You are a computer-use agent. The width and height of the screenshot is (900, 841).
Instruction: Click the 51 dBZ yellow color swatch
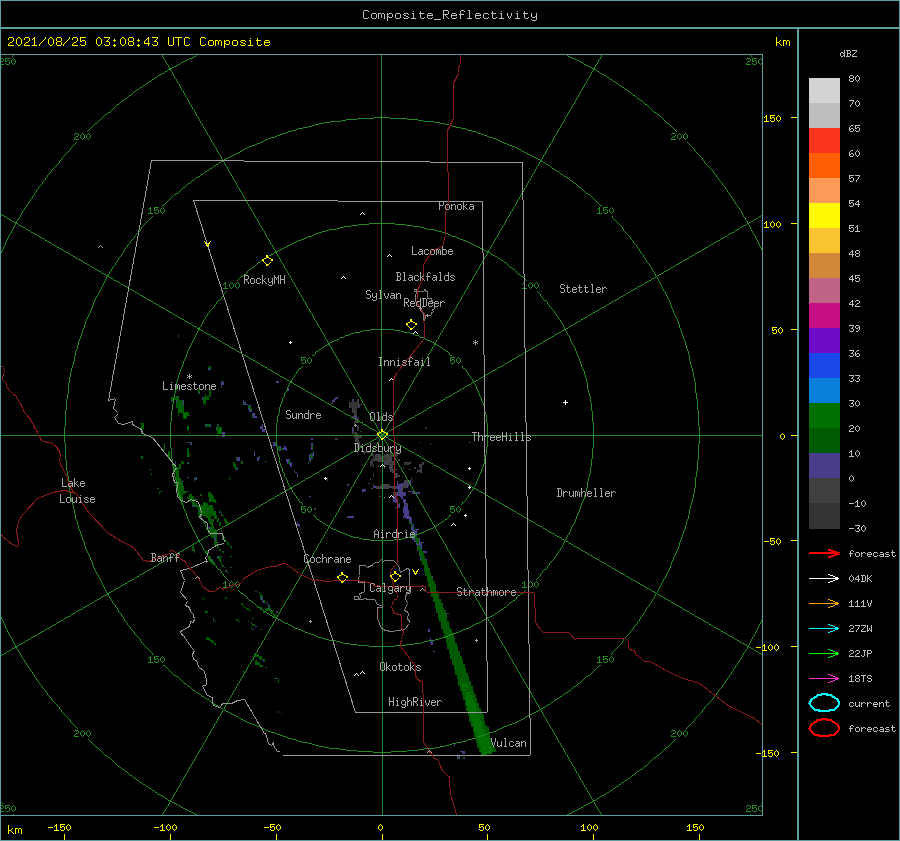pyautogui.click(x=824, y=216)
